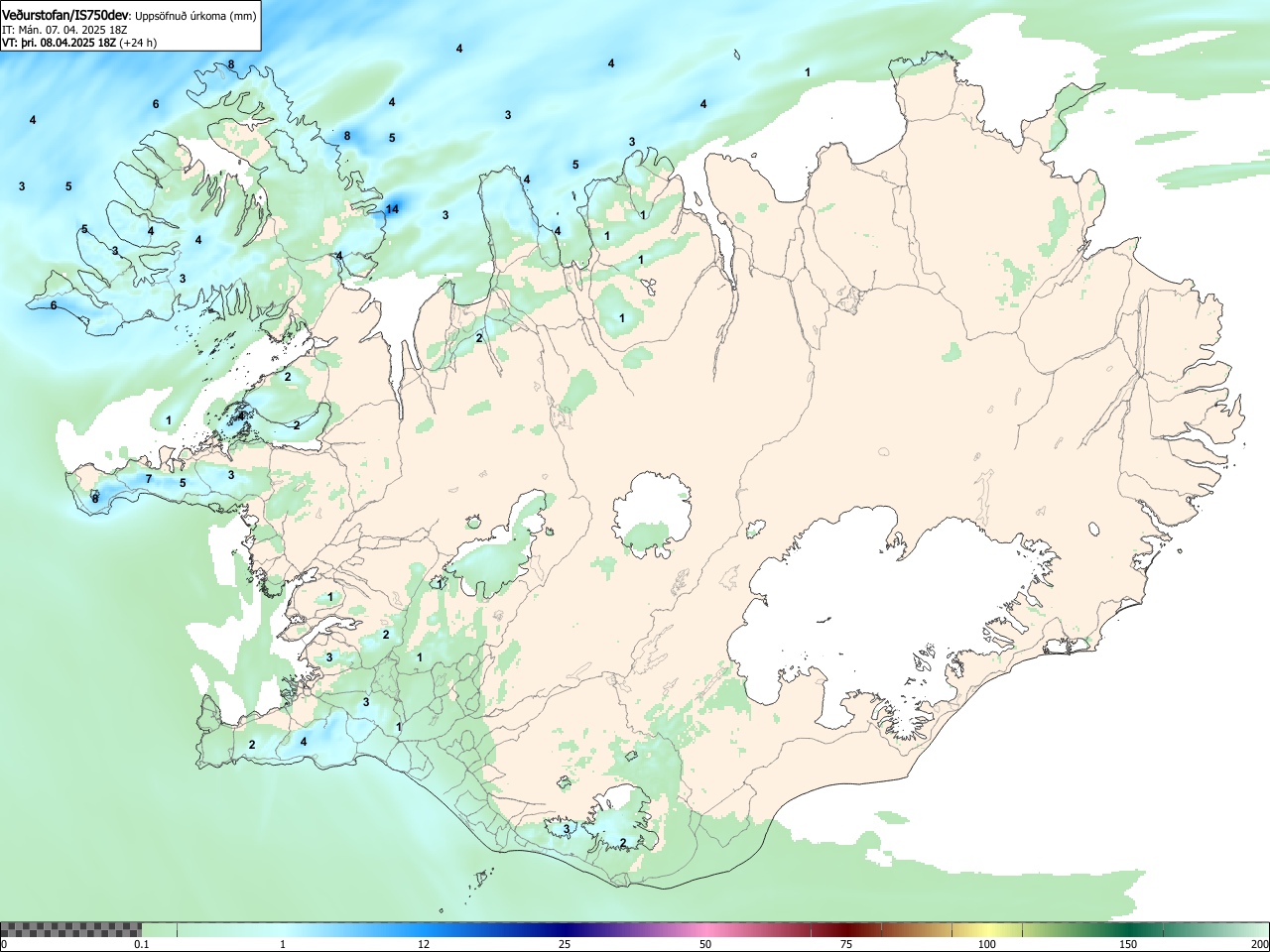Click the 7 mm value on Snæfellsnes peninsula
Viewport: 1270px width, 952px height.
(x=149, y=479)
